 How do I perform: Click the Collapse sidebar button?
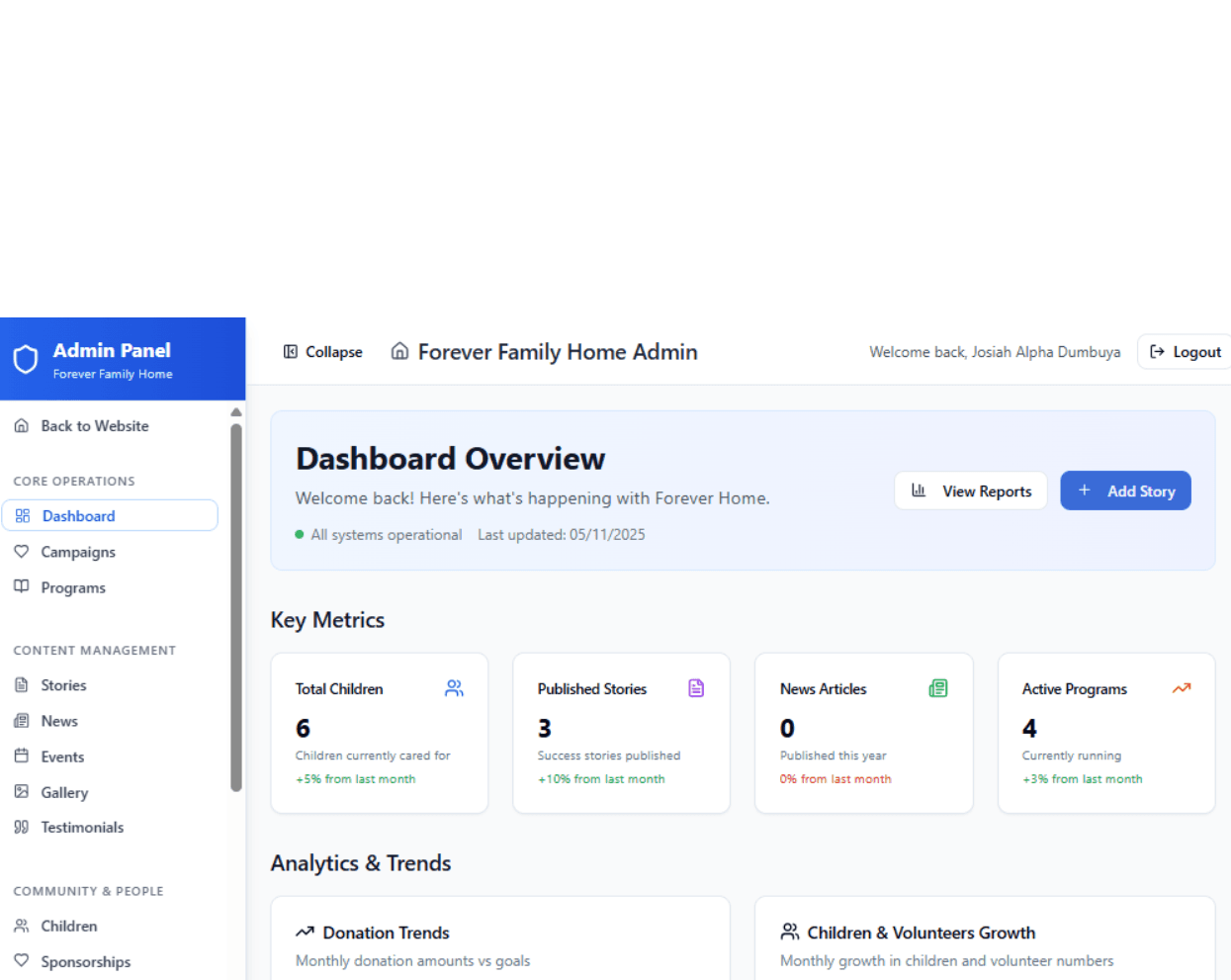click(323, 351)
